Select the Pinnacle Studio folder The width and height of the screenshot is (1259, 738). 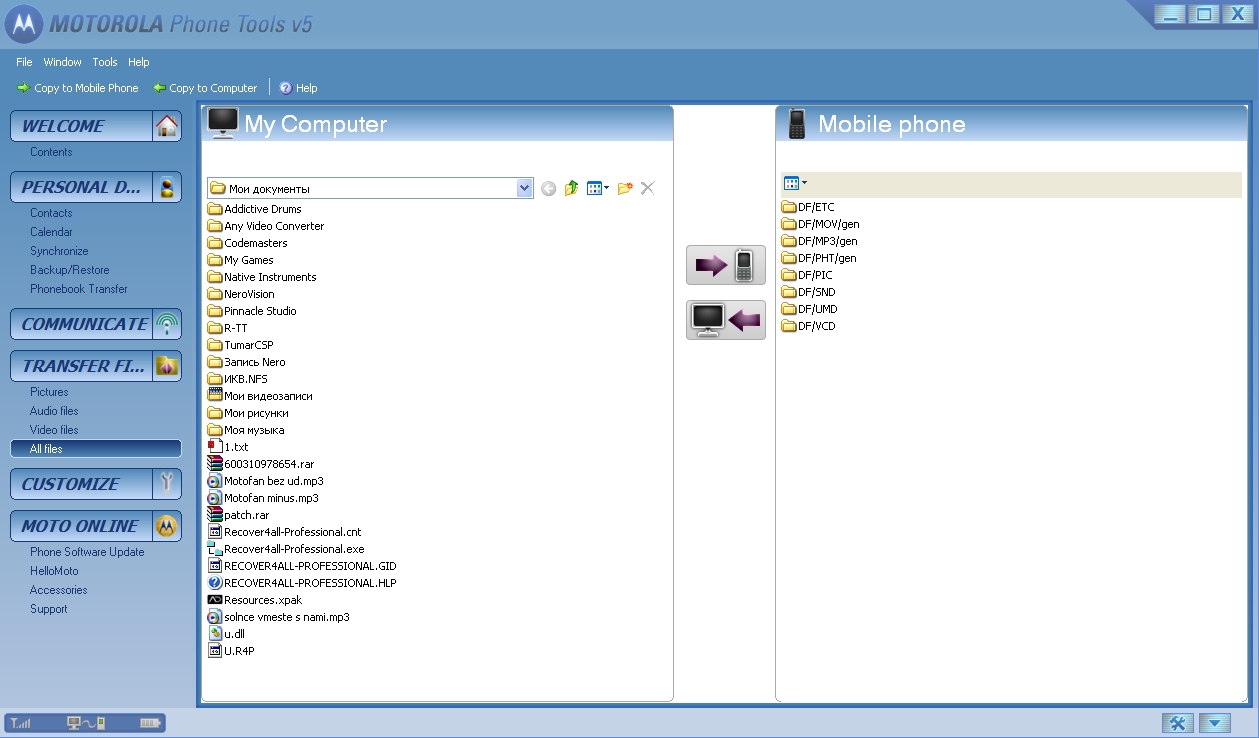pyautogui.click(x=252, y=311)
